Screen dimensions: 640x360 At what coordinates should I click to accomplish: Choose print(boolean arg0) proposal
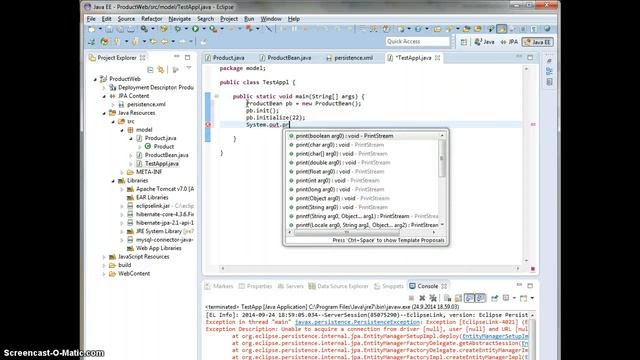[x=363, y=136]
